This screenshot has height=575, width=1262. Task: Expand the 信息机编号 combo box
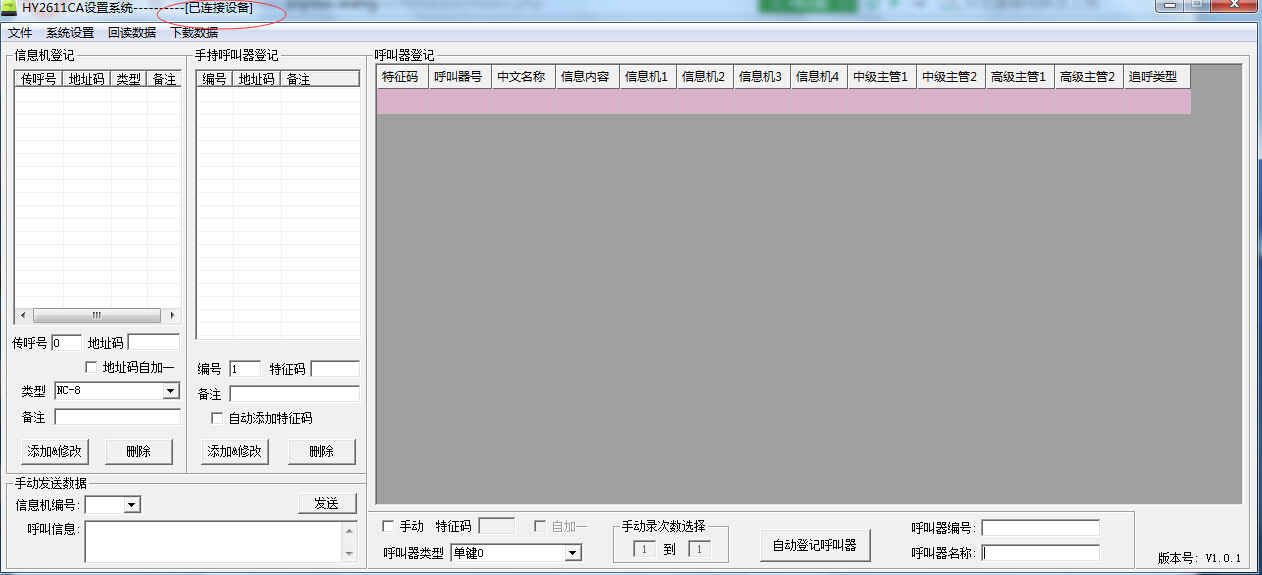[x=132, y=505]
